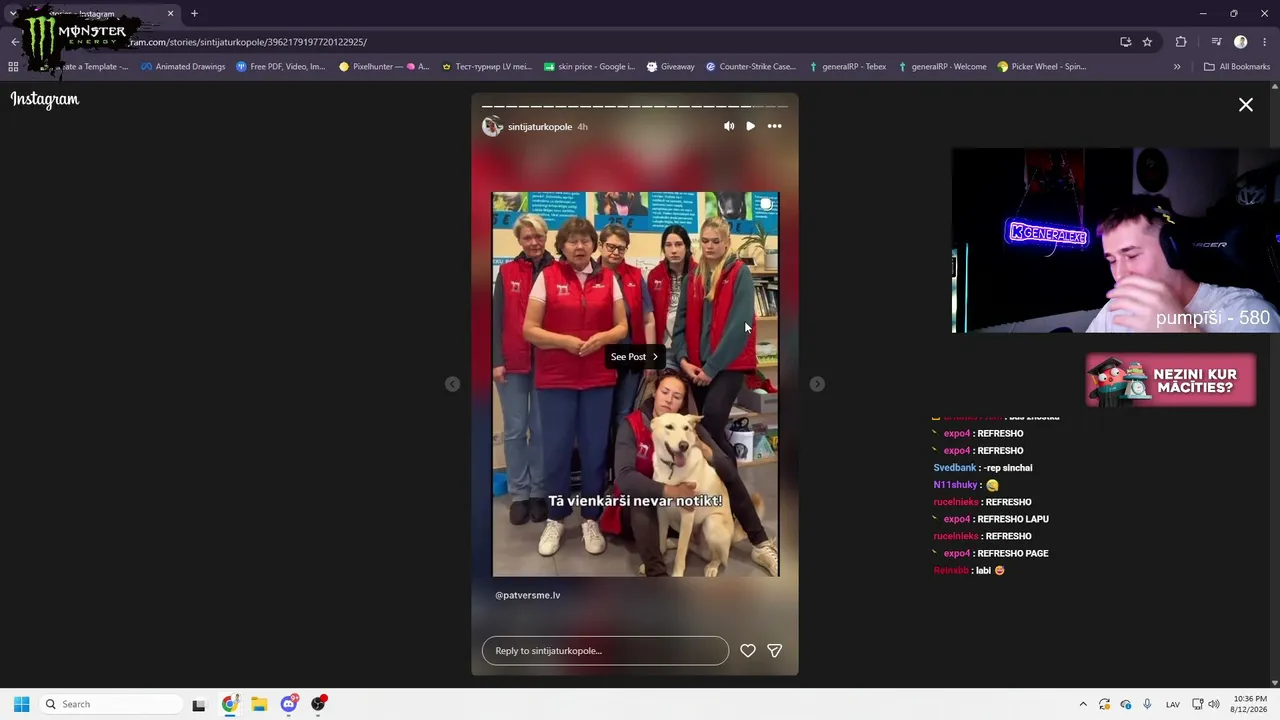1280x720 pixels.
Task: Open the 'See Post' link
Action: tap(634, 357)
